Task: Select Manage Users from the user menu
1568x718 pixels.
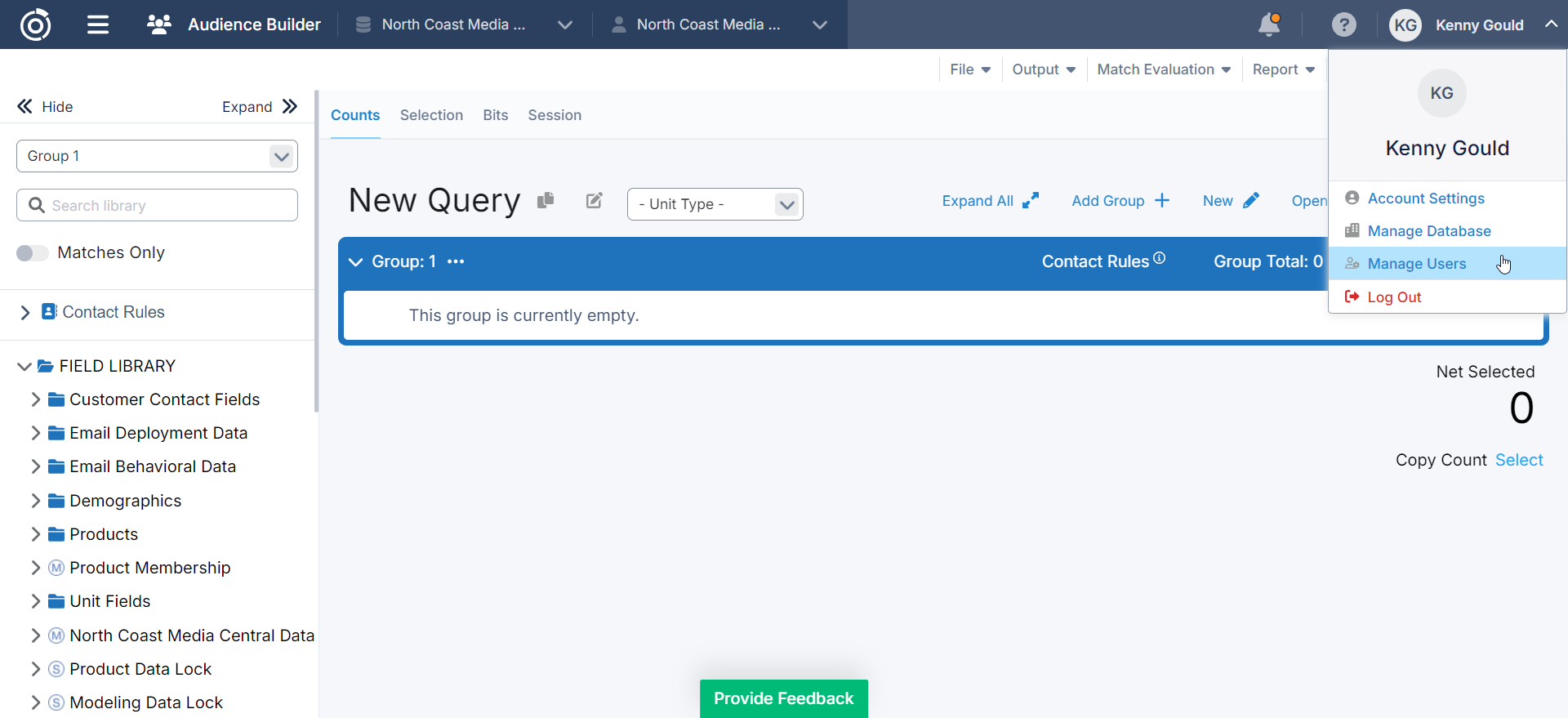Action: coord(1416,264)
